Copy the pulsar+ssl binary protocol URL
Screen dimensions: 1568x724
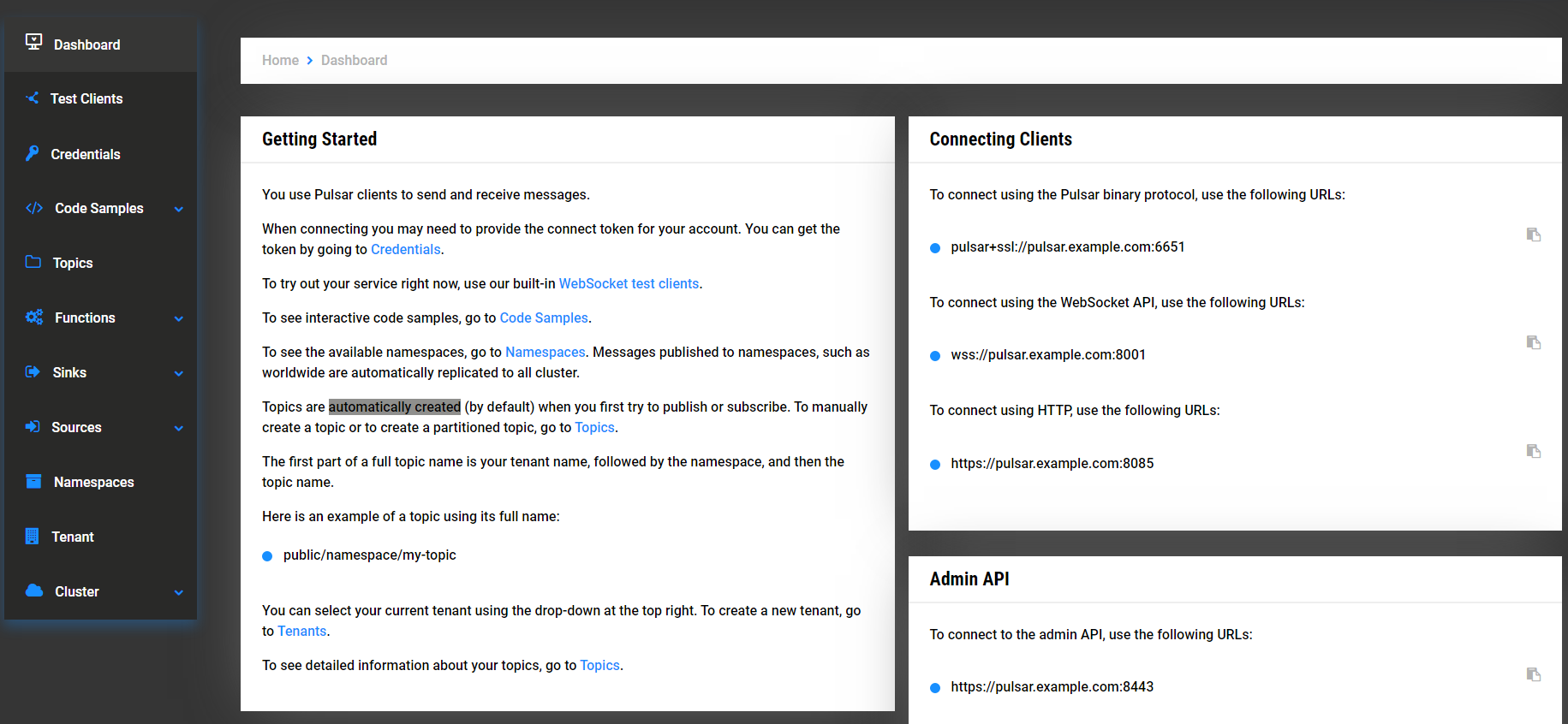click(1534, 234)
